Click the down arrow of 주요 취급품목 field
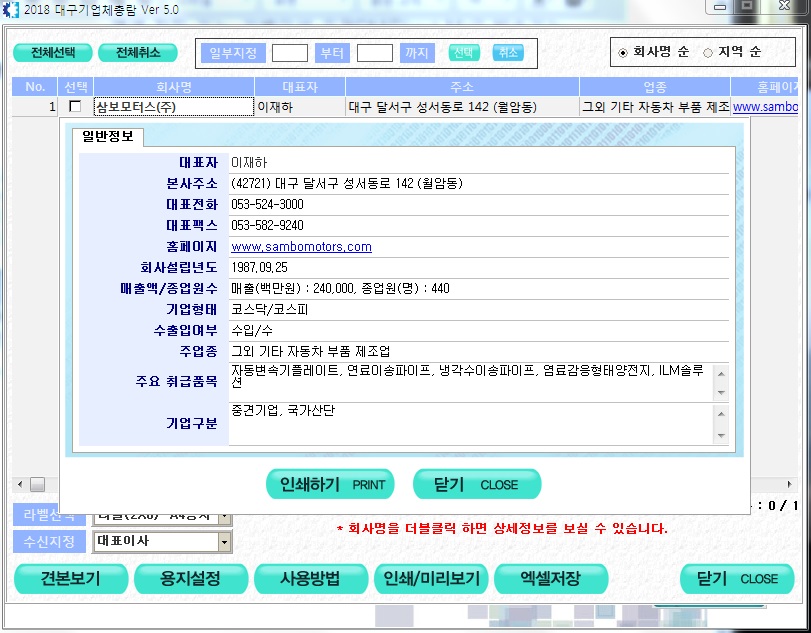811x633 pixels. (x=721, y=393)
